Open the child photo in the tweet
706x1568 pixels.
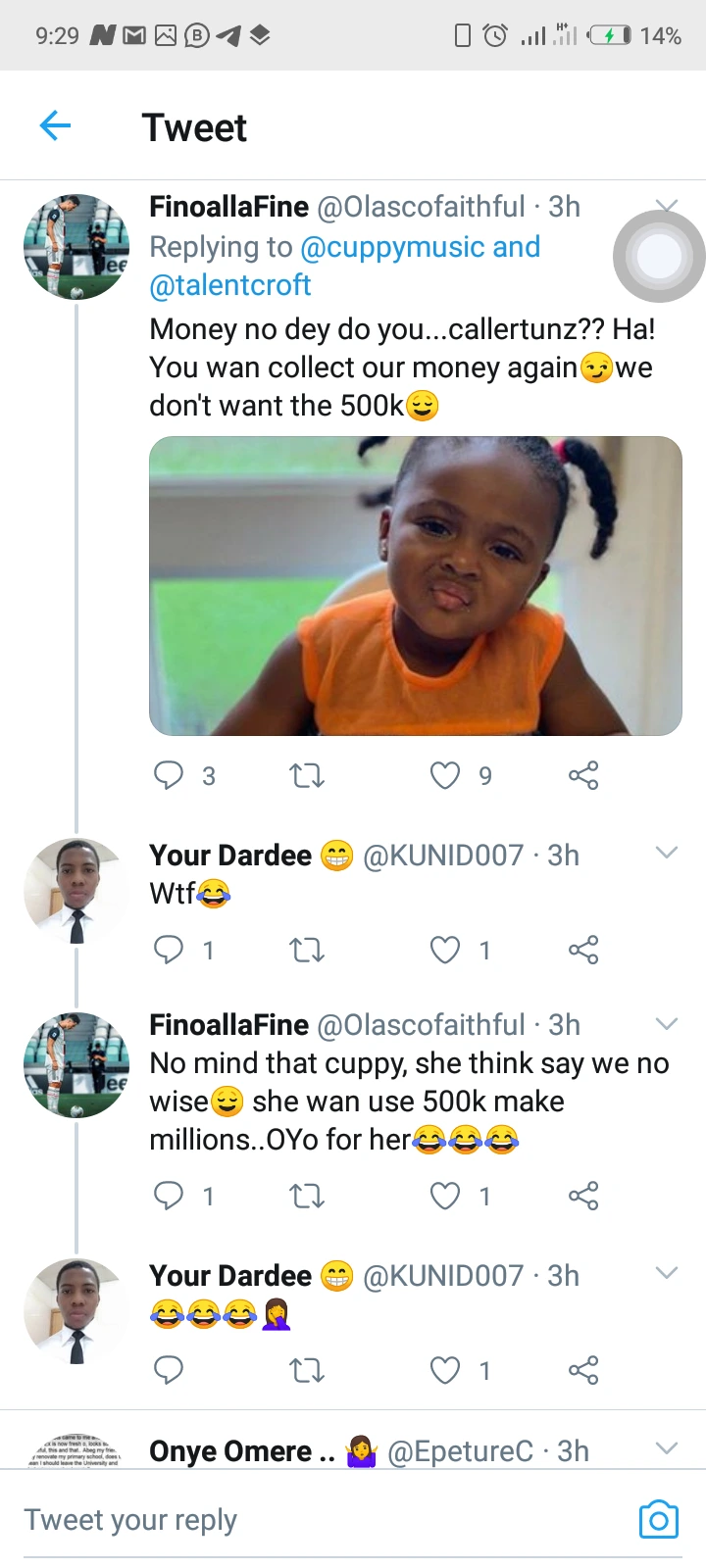click(x=416, y=586)
